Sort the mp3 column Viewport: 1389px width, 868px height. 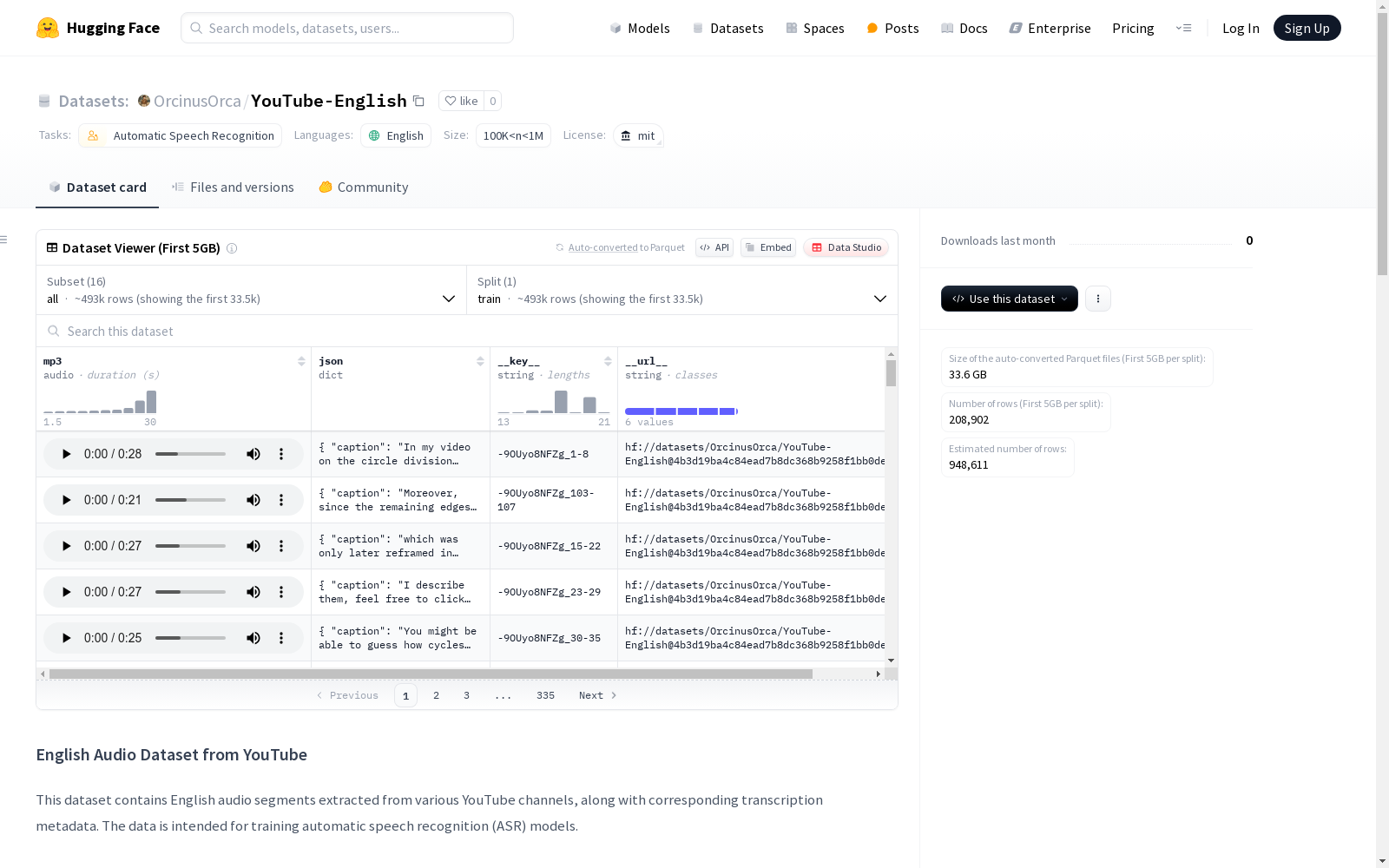[x=301, y=361]
